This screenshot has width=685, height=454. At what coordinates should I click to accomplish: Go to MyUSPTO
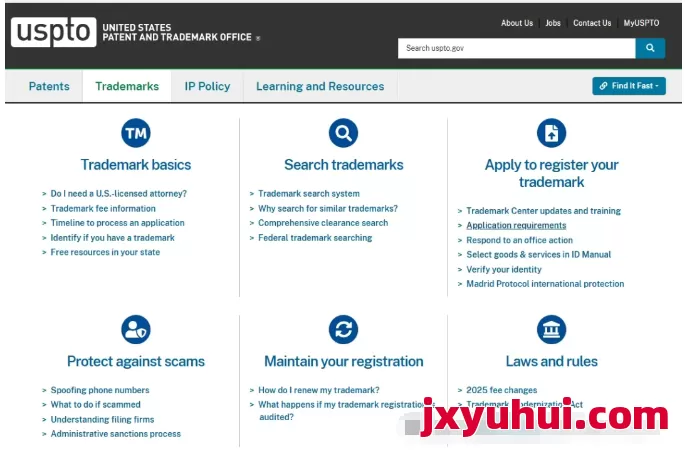click(x=641, y=23)
